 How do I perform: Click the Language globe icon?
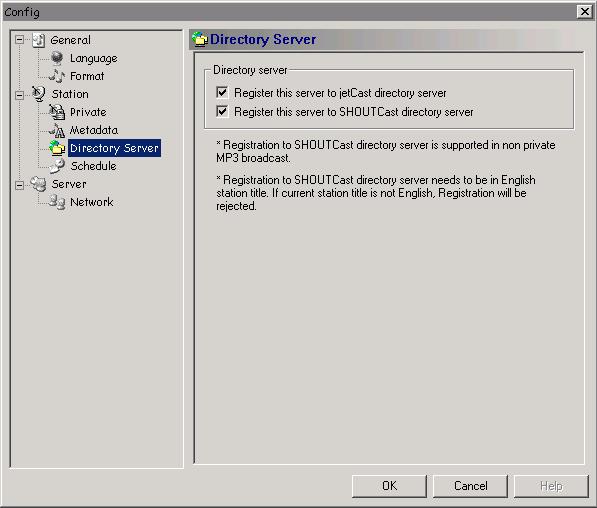(57, 58)
